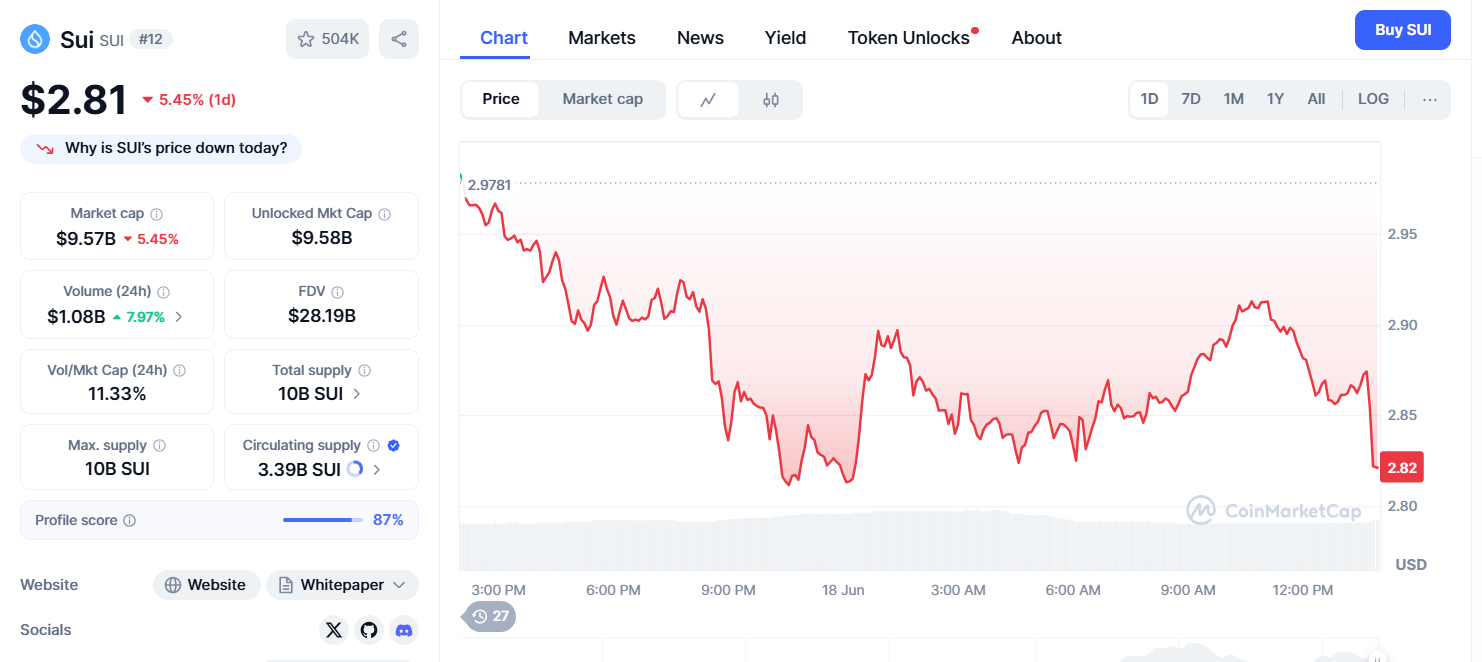Open the About tab

tap(1037, 38)
